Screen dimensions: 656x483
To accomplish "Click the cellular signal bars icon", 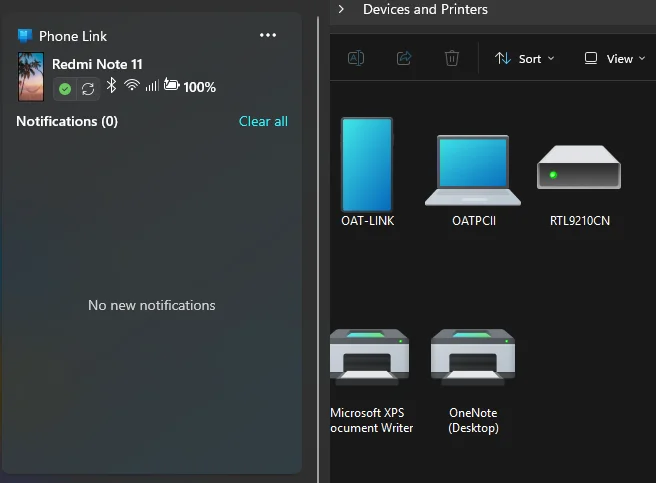I will click(x=152, y=86).
